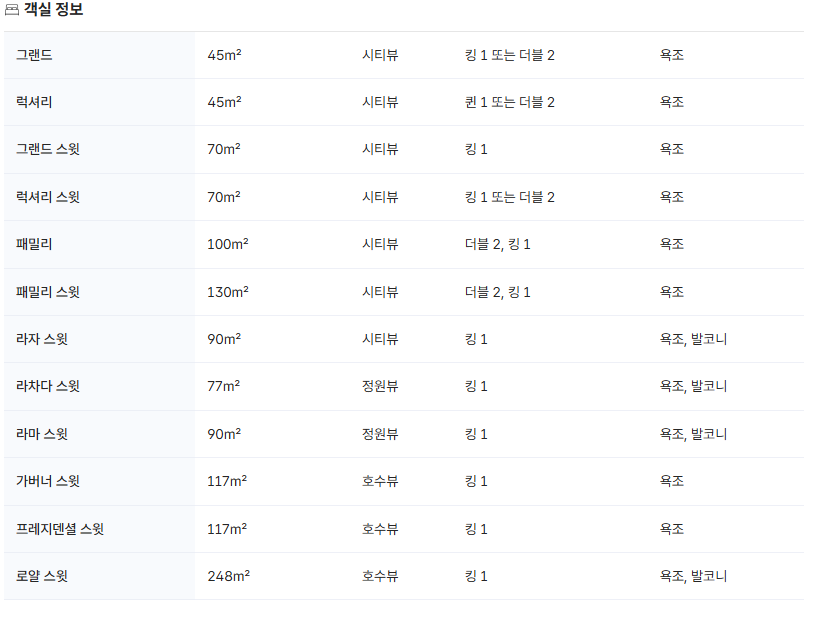The image size is (826, 618).
Task: Select the 패밀리 room name cell
Action: click(34, 244)
